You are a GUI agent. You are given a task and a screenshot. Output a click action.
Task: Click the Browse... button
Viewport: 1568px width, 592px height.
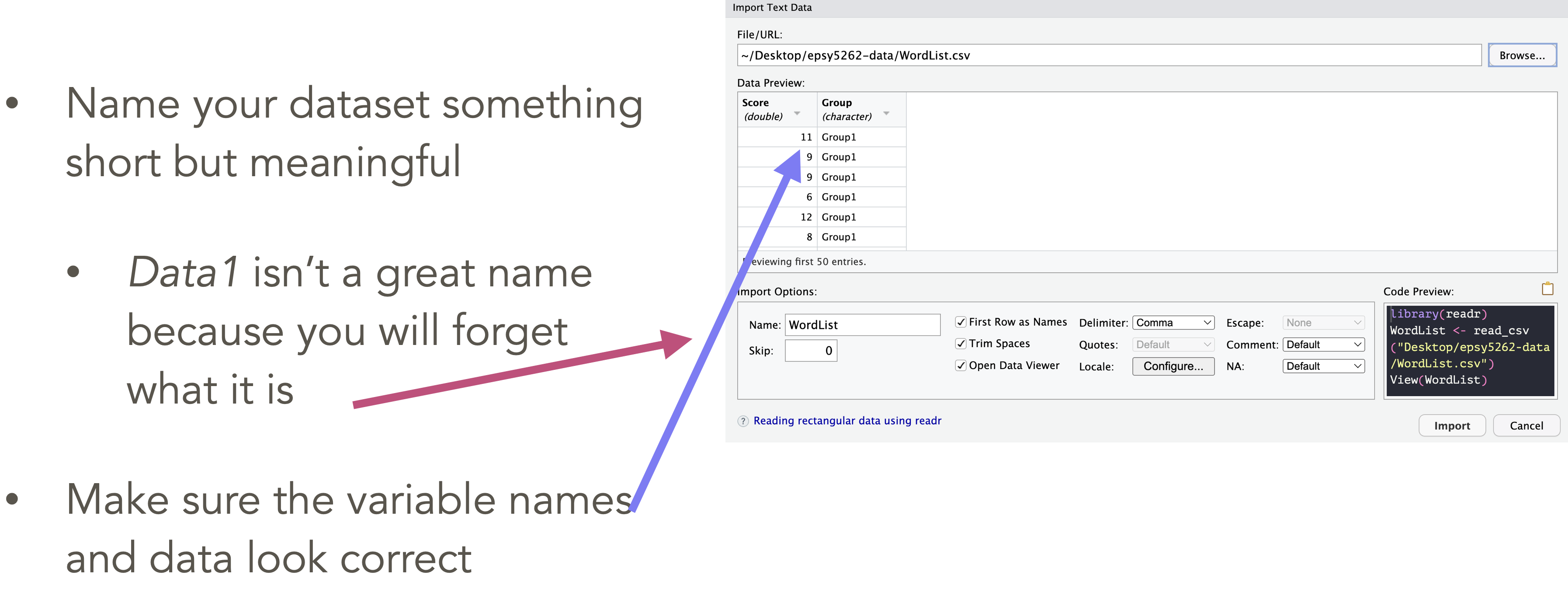point(1522,56)
